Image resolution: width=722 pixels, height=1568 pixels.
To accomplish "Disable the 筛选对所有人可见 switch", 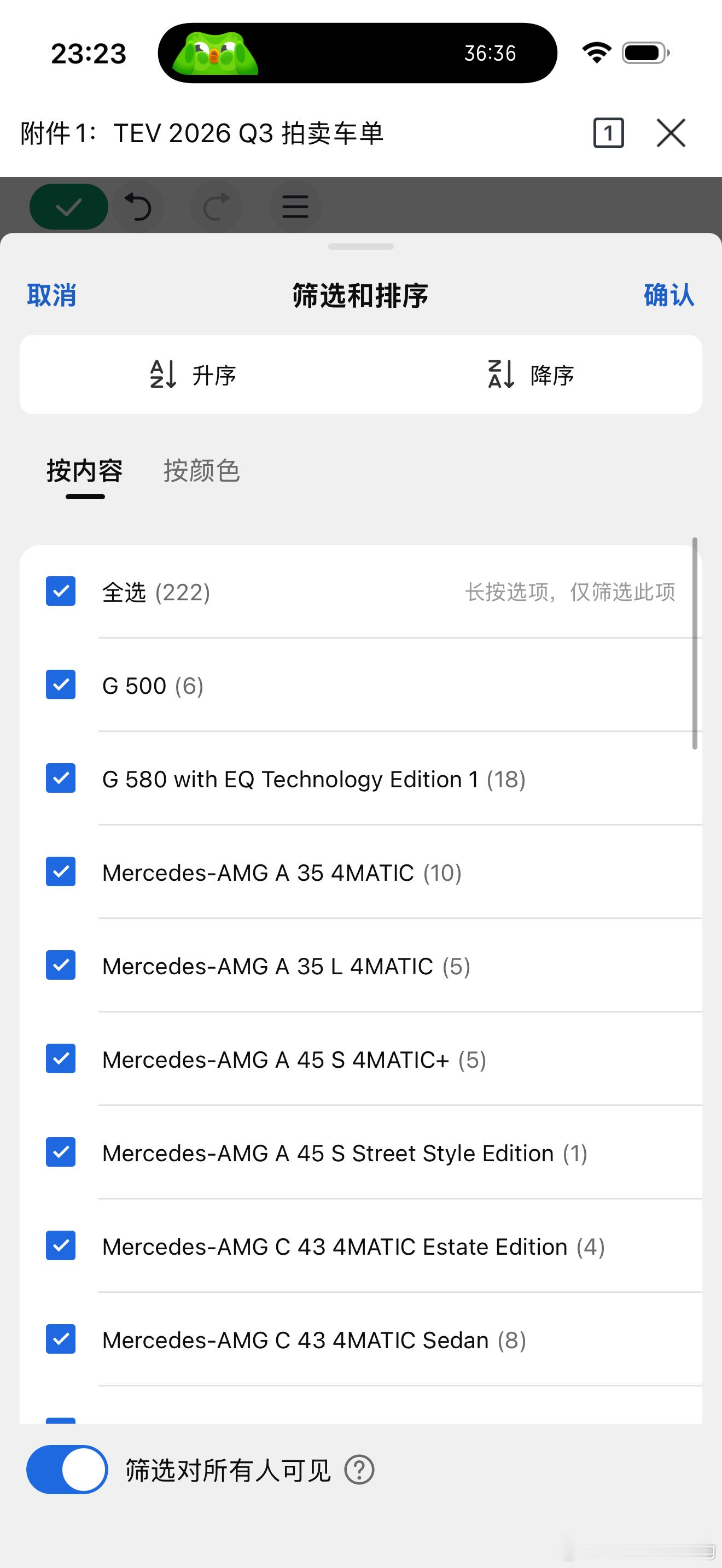I will (67, 1470).
